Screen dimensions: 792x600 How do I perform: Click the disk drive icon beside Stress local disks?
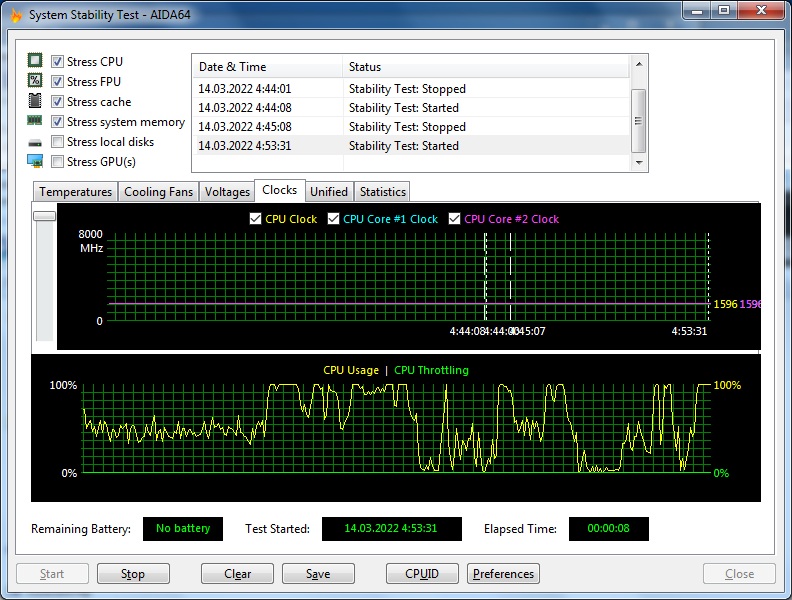tap(35, 142)
